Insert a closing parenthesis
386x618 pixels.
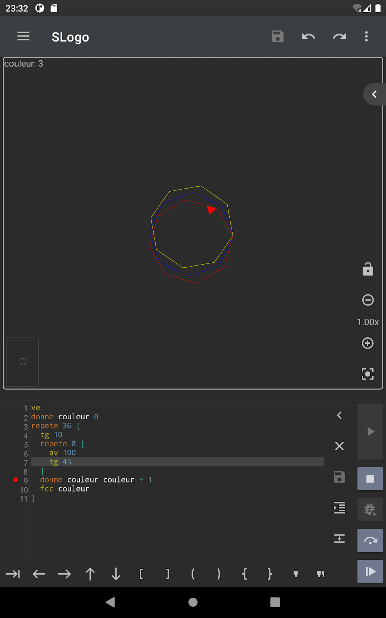[218, 574]
